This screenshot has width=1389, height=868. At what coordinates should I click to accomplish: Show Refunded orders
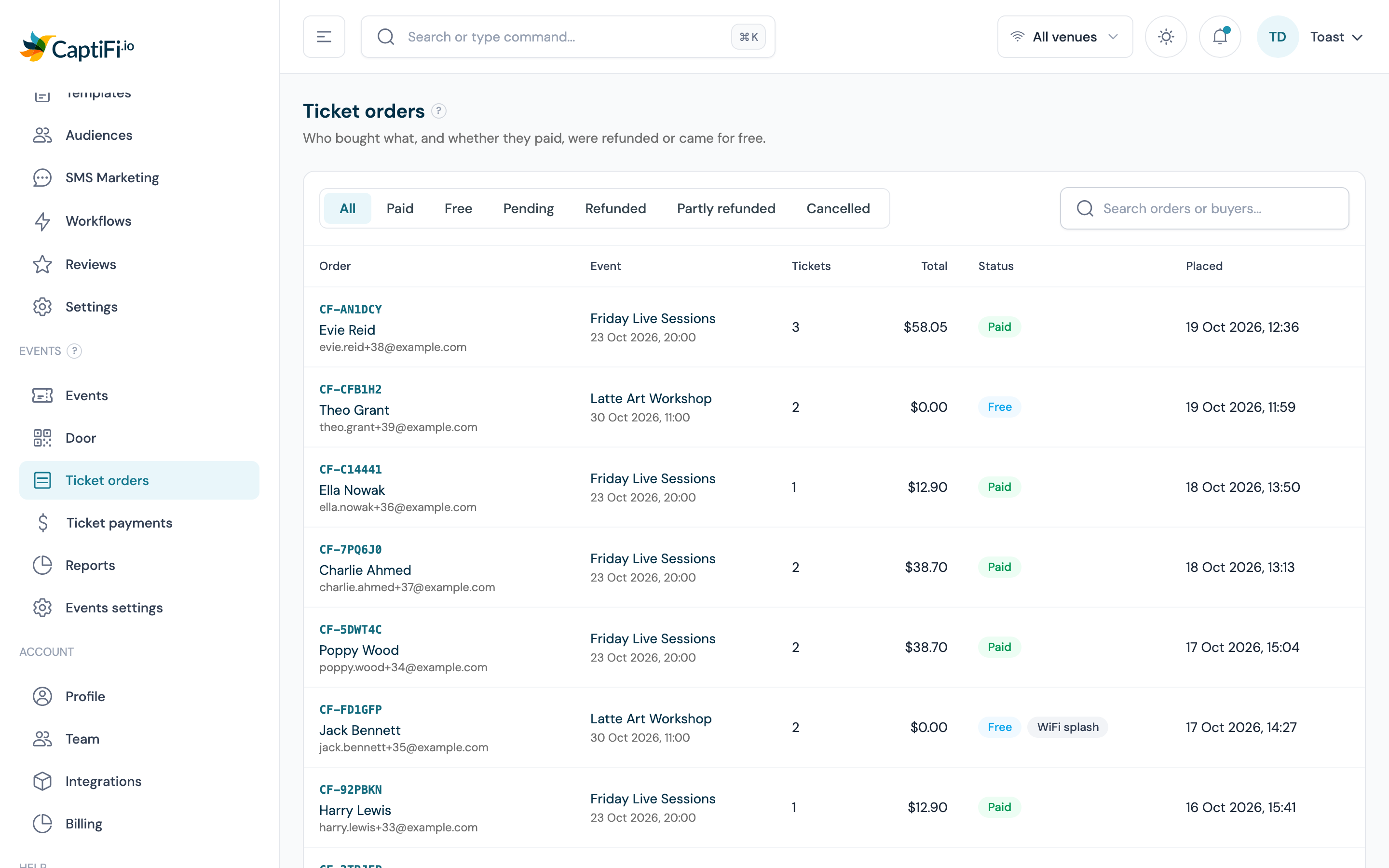(615, 208)
